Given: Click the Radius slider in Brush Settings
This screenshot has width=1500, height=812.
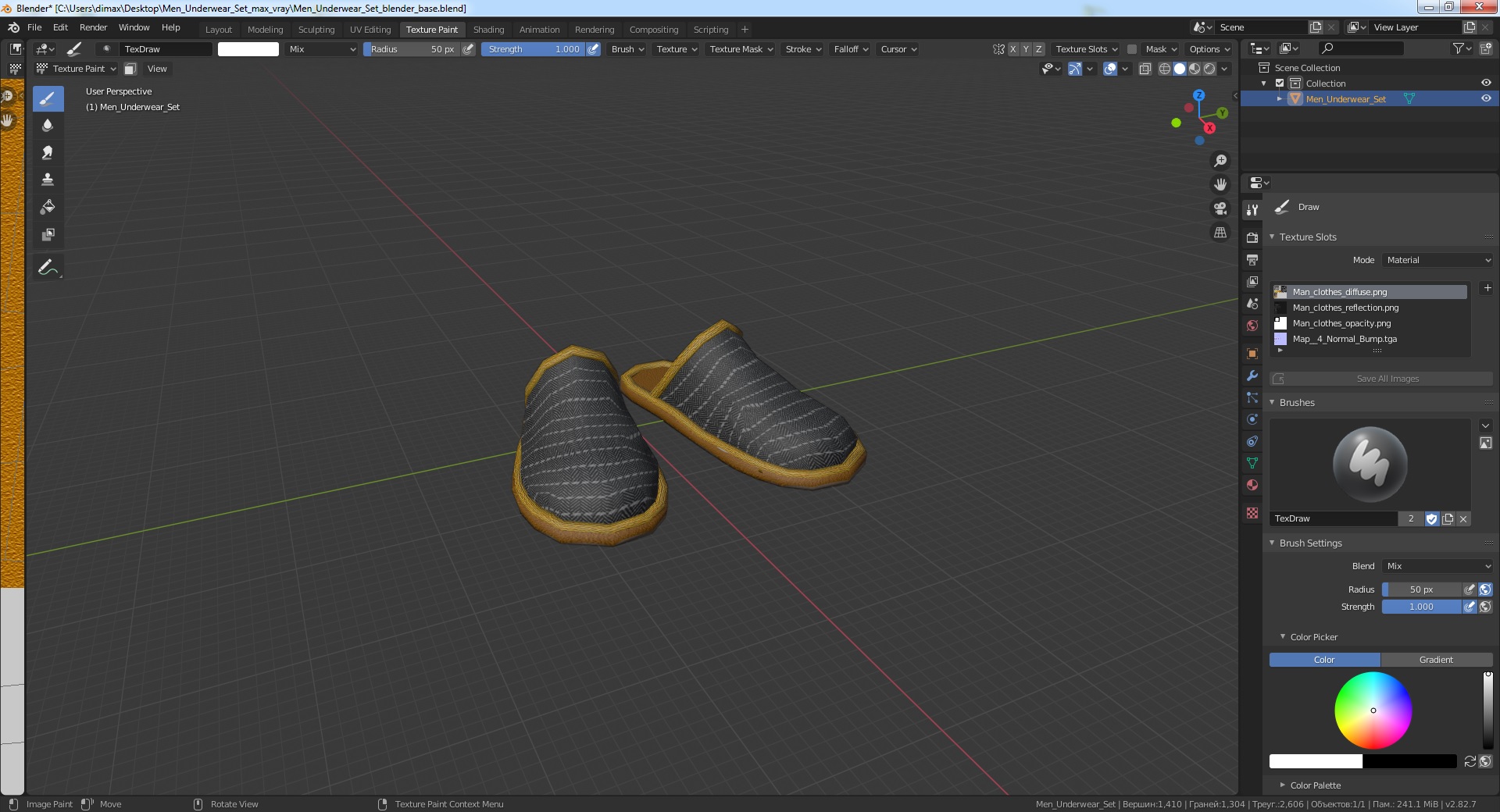Looking at the screenshot, I should click(1421, 589).
